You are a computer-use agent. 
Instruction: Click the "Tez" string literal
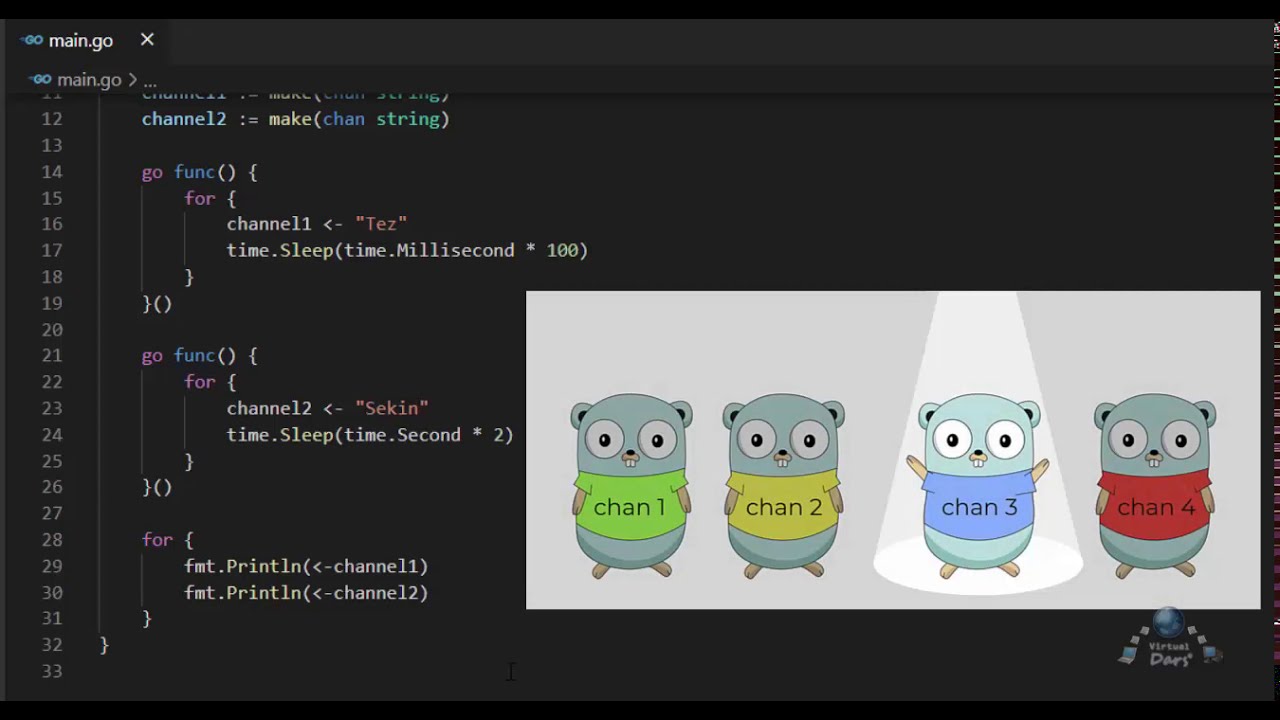pos(381,224)
